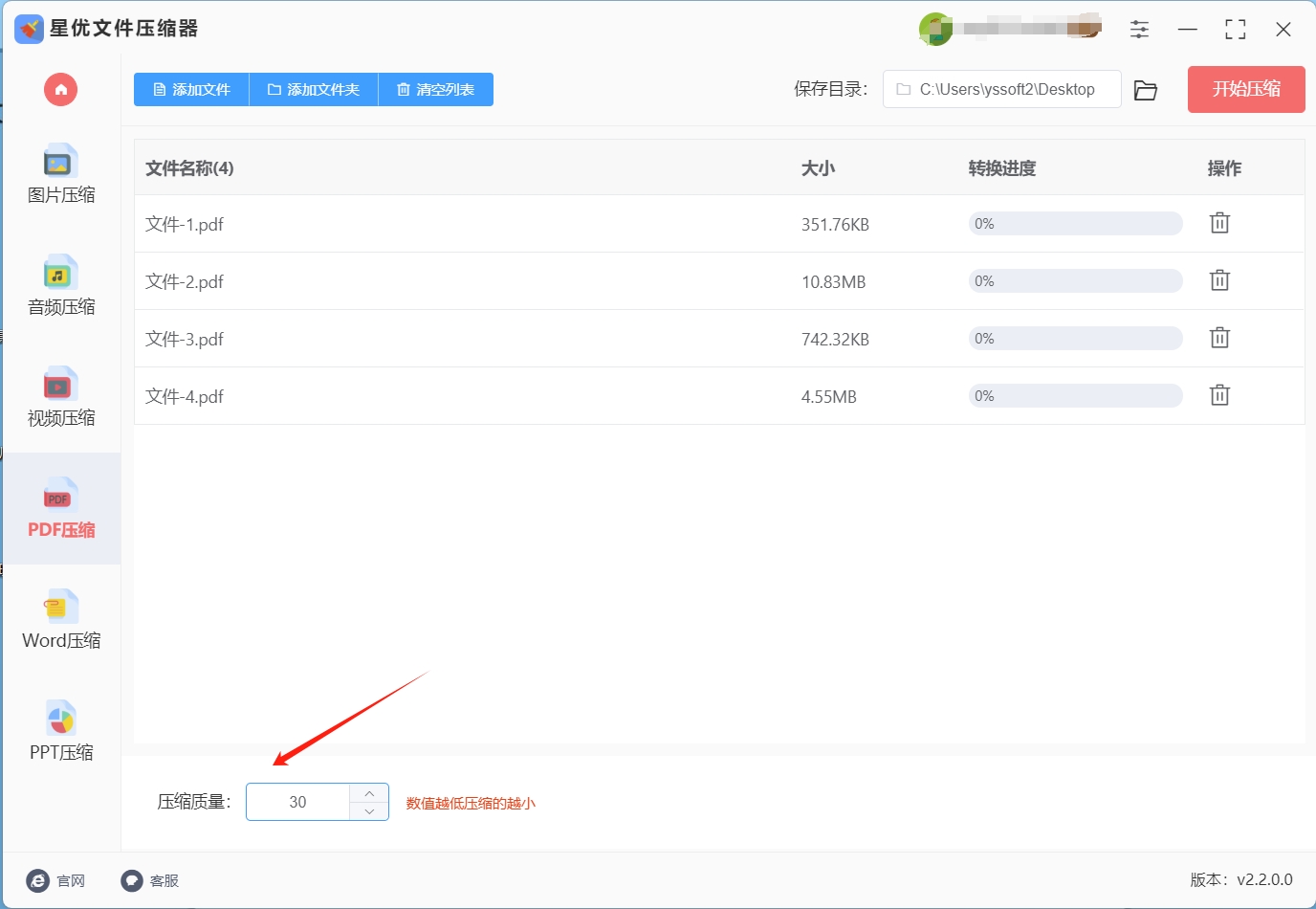
Task: Click 清空列表 to clear the list
Action: click(436, 90)
